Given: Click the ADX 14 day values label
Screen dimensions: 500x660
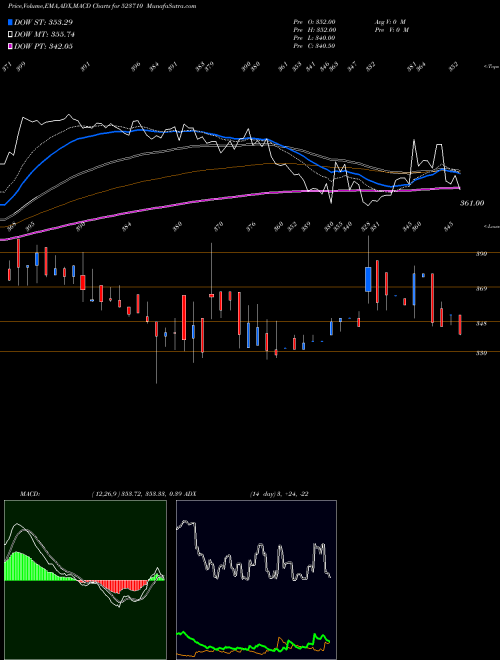Looking at the screenshot, I should point(279,494).
